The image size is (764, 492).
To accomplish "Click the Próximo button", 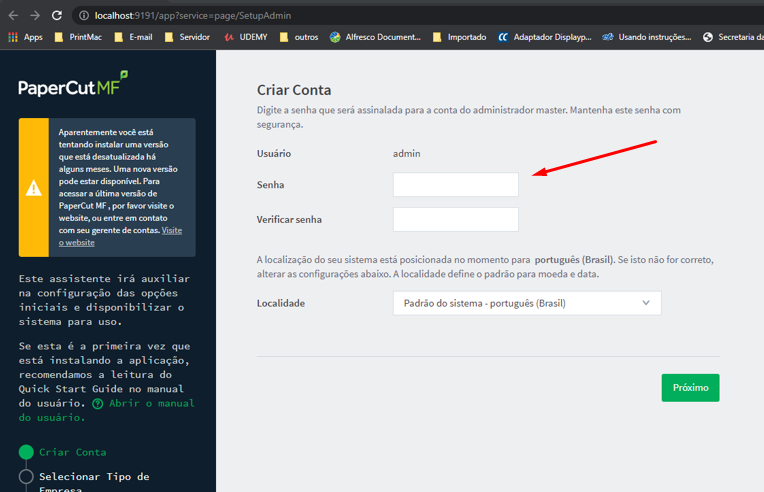I will [x=690, y=388].
